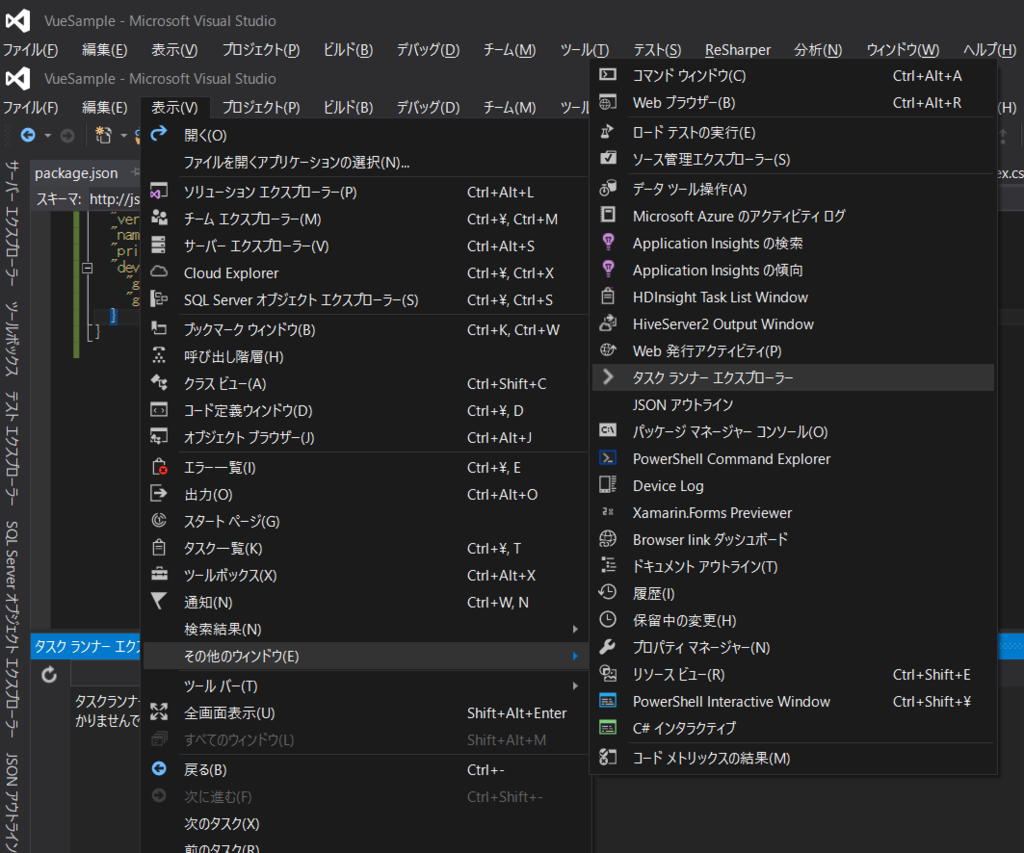
Task: Open the 分析(N) menu
Action: click(818, 50)
